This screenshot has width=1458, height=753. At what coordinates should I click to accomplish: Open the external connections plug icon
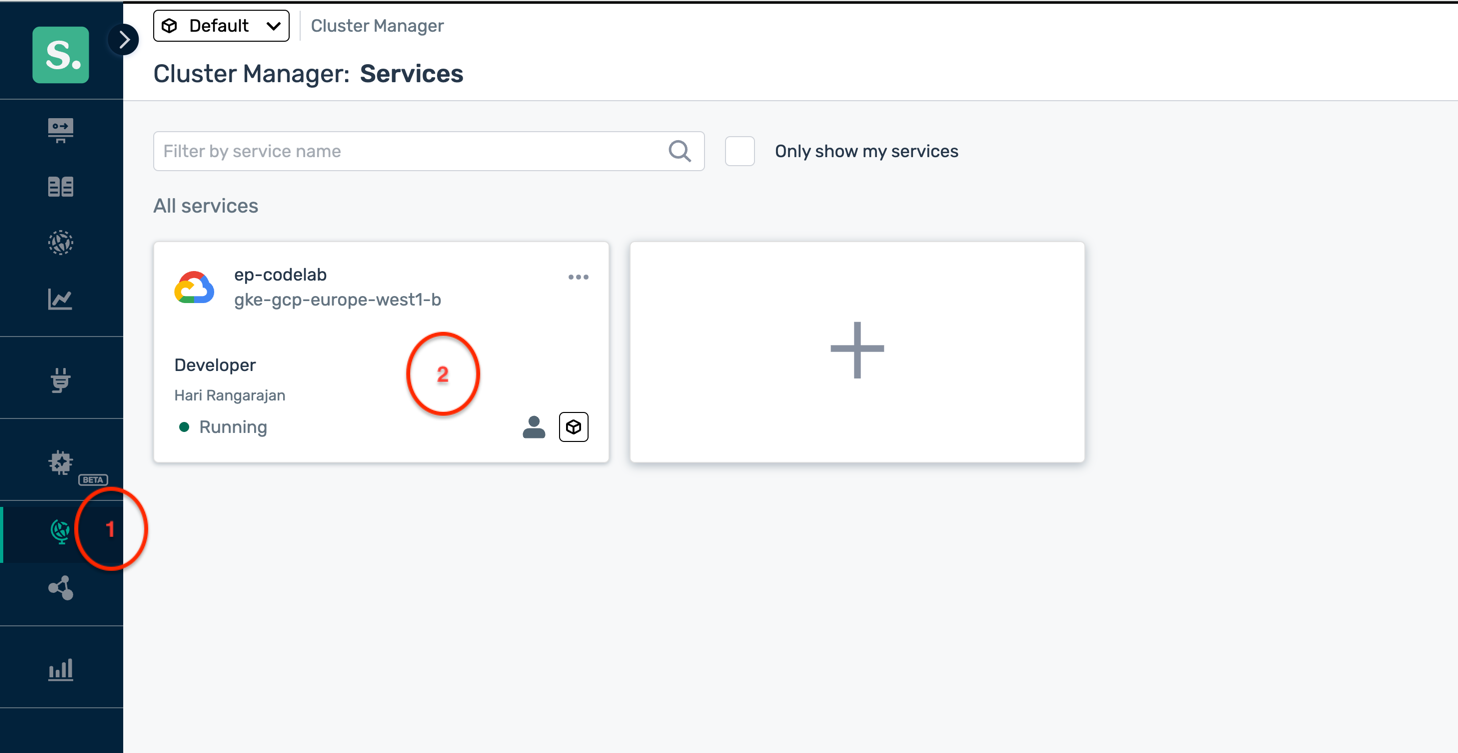(x=60, y=377)
